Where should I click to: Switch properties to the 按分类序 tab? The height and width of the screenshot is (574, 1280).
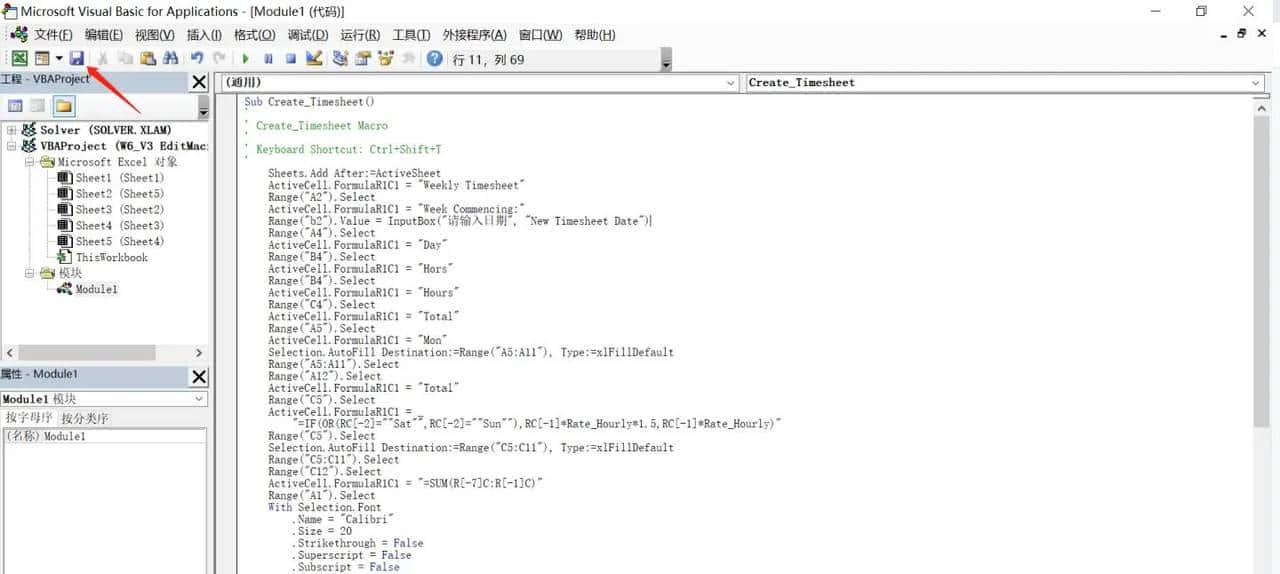pyautogui.click(x=84, y=418)
